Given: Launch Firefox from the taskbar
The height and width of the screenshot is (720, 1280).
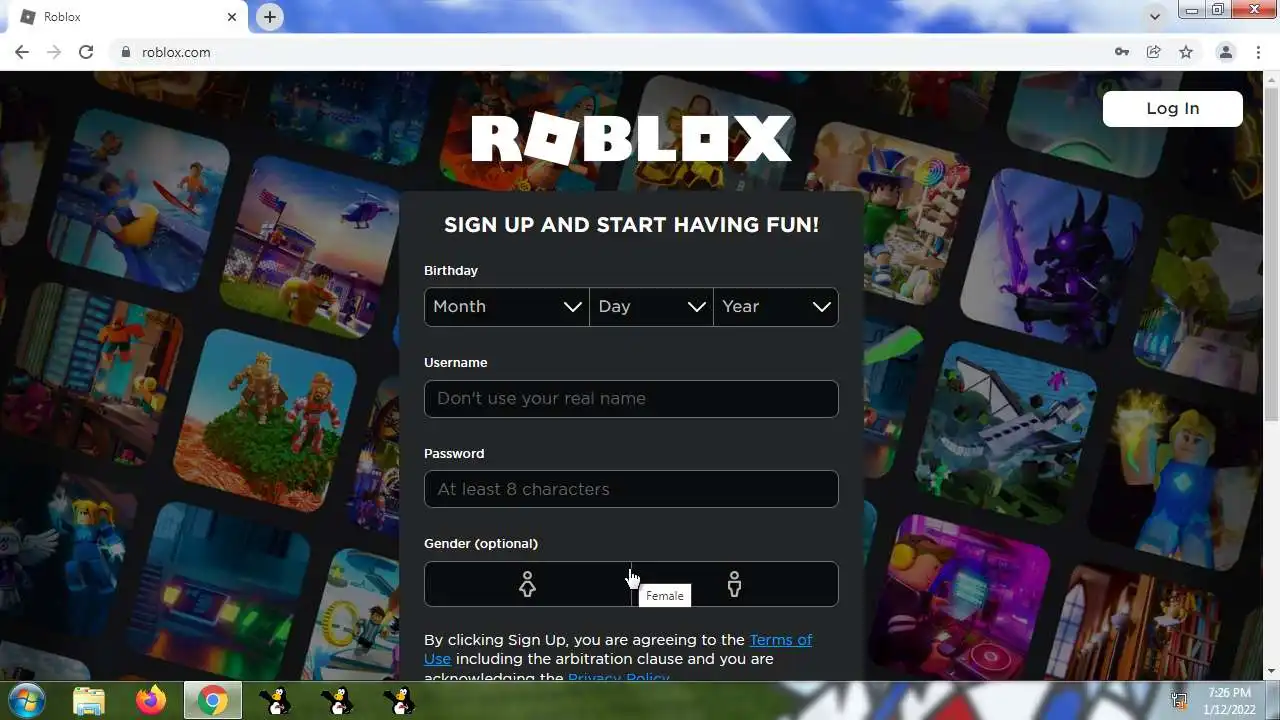Looking at the screenshot, I should [151, 701].
